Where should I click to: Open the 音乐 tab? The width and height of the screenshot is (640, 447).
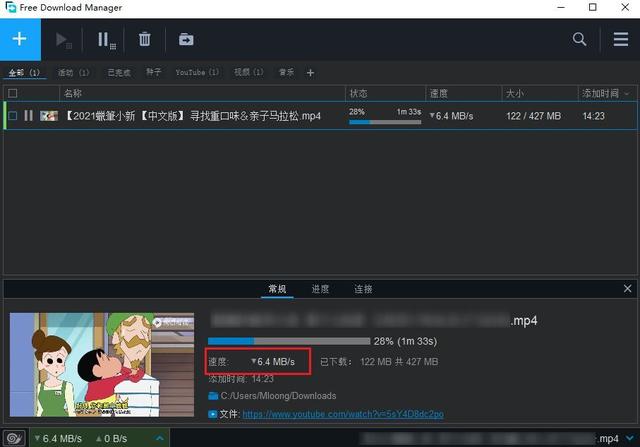[286, 72]
